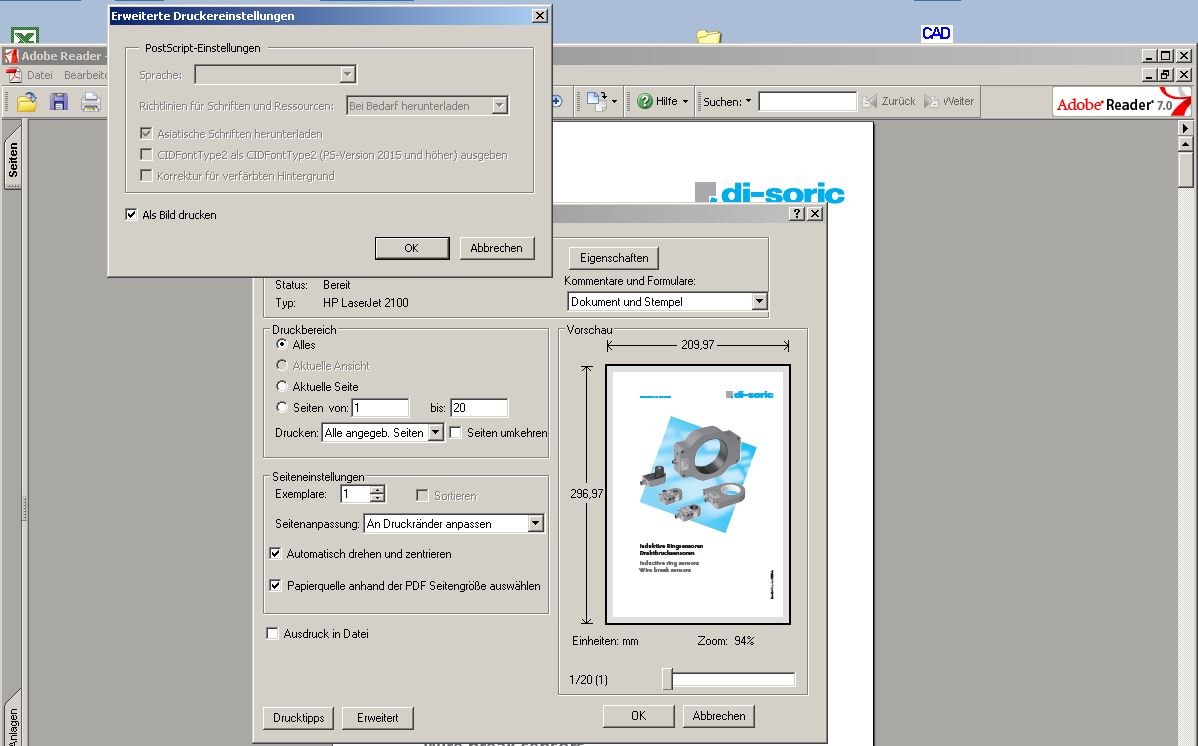Open the Drucken Alle angegeb. Seiten dropdown

point(435,433)
